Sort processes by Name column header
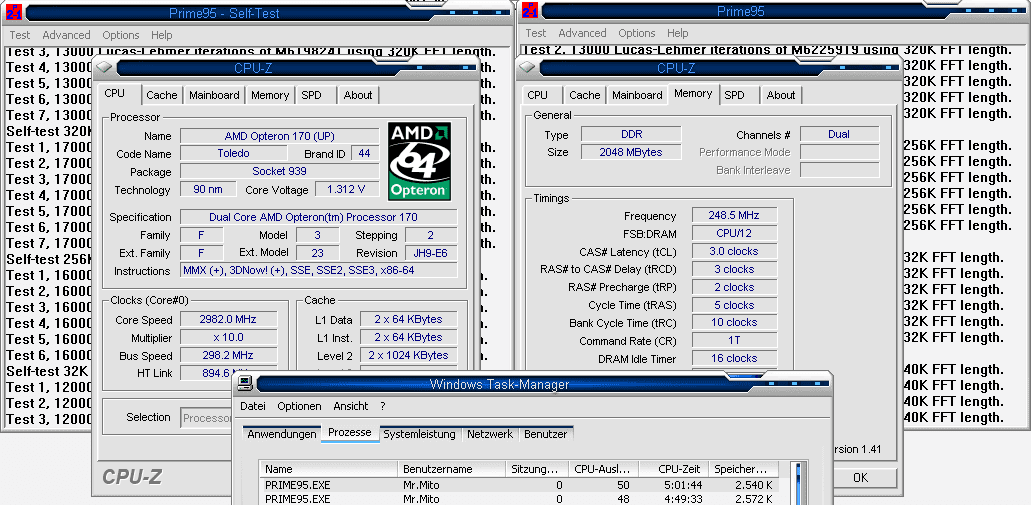 click(x=329, y=469)
